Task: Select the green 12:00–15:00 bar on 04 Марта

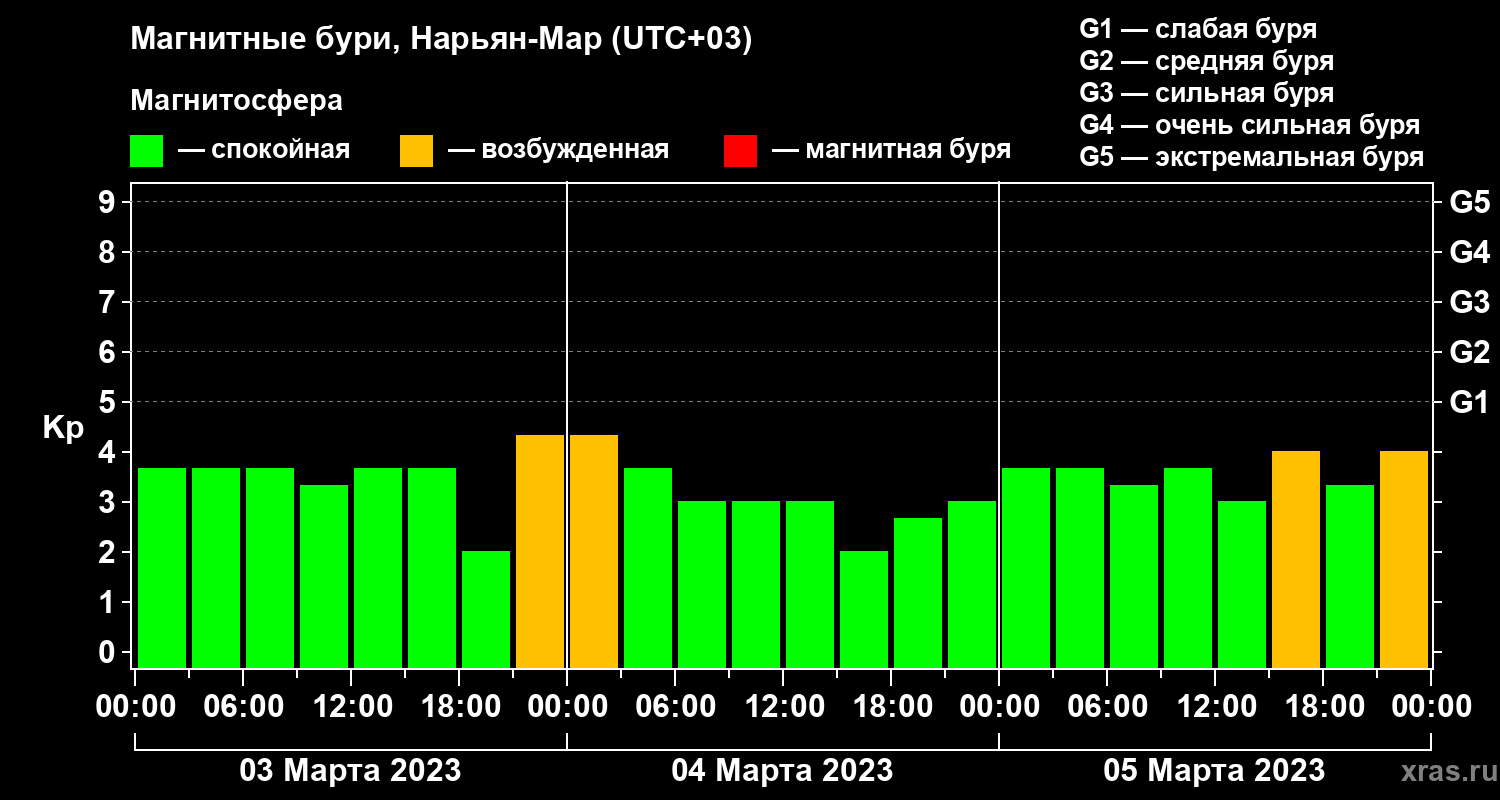Action: tap(810, 584)
